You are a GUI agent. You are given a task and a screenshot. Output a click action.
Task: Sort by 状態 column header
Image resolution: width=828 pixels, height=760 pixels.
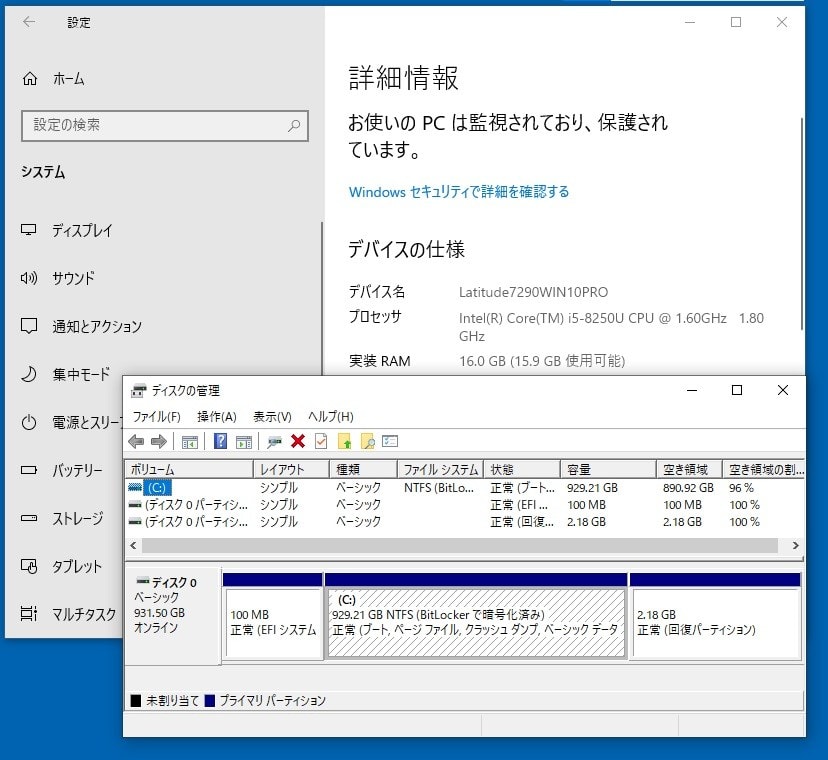[522, 469]
